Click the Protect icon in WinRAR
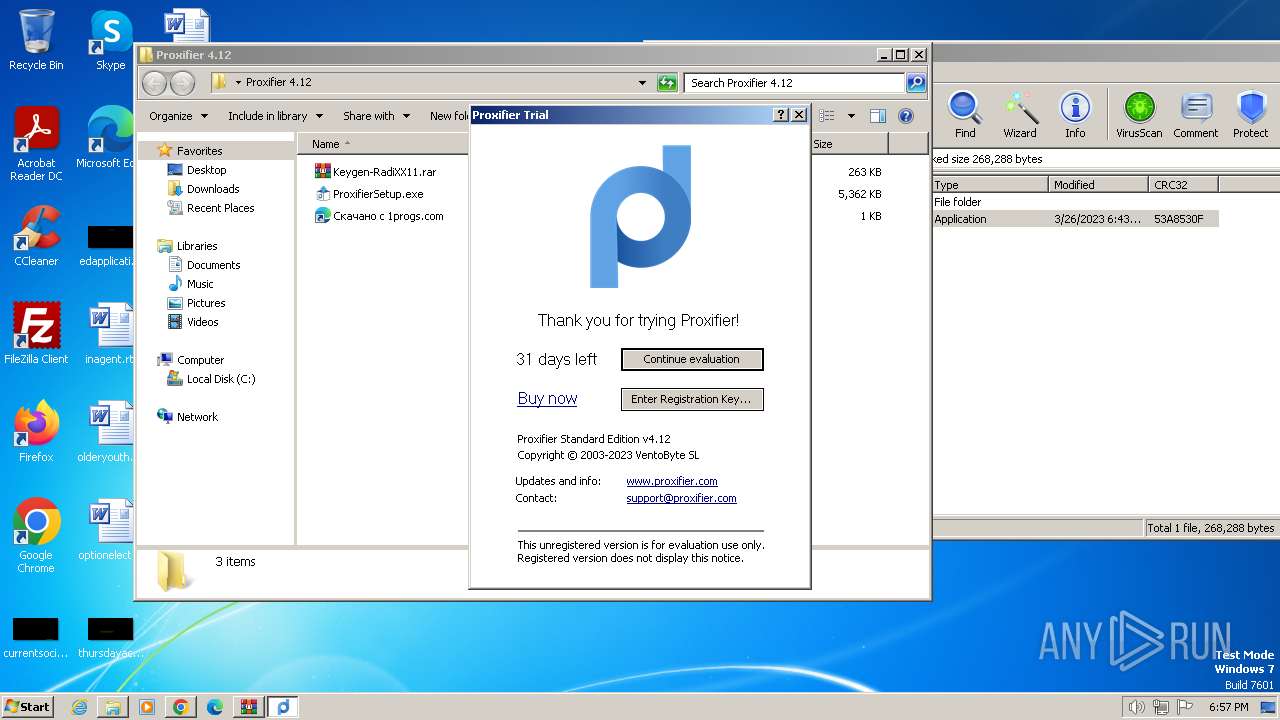The width and height of the screenshot is (1280, 720). (x=1250, y=115)
